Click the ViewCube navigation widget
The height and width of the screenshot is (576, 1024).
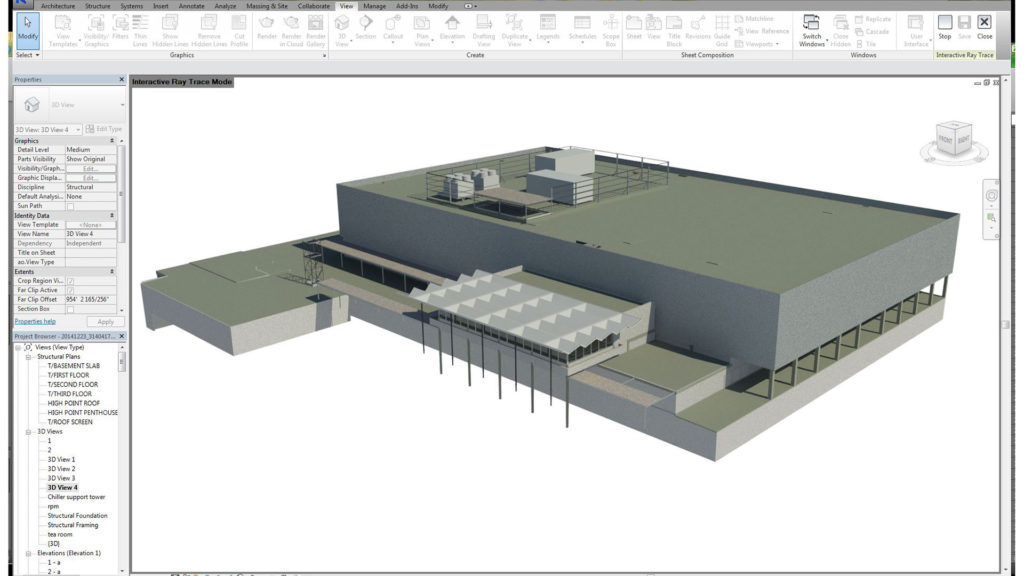click(950, 139)
